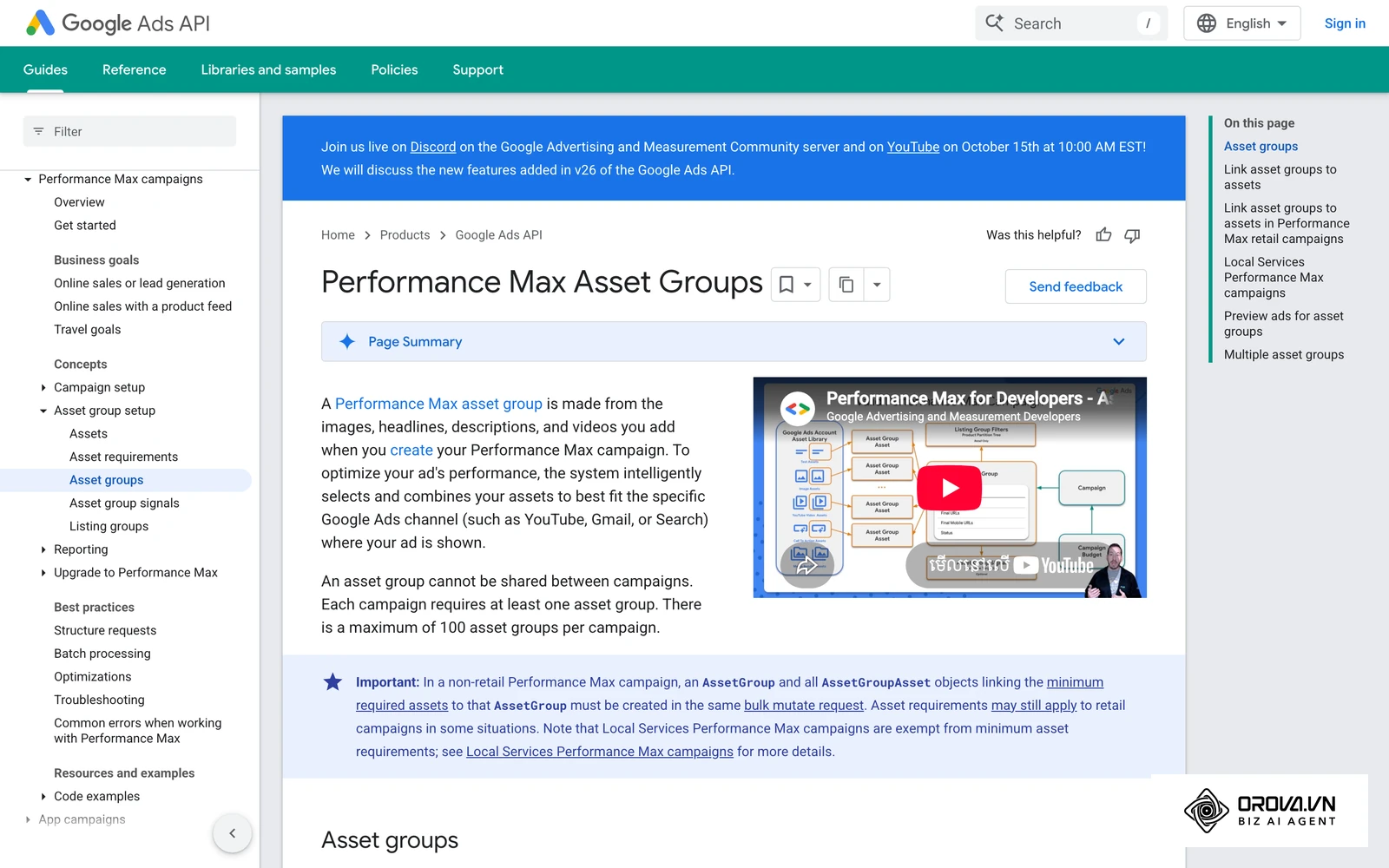Image resolution: width=1389 pixels, height=868 pixels.
Task: Select Asset requirements in sidebar
Action: coord(123,457)
